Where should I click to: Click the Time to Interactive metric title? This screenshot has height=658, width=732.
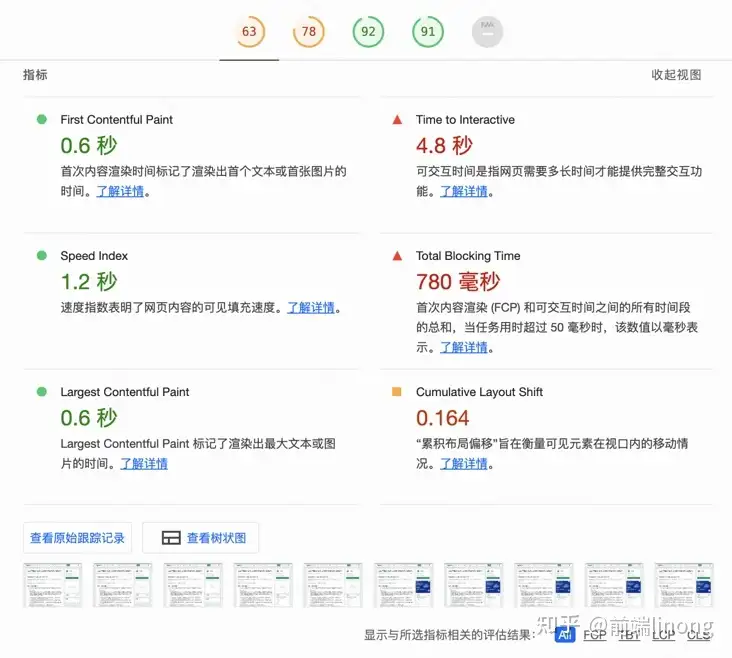point(465,120)
